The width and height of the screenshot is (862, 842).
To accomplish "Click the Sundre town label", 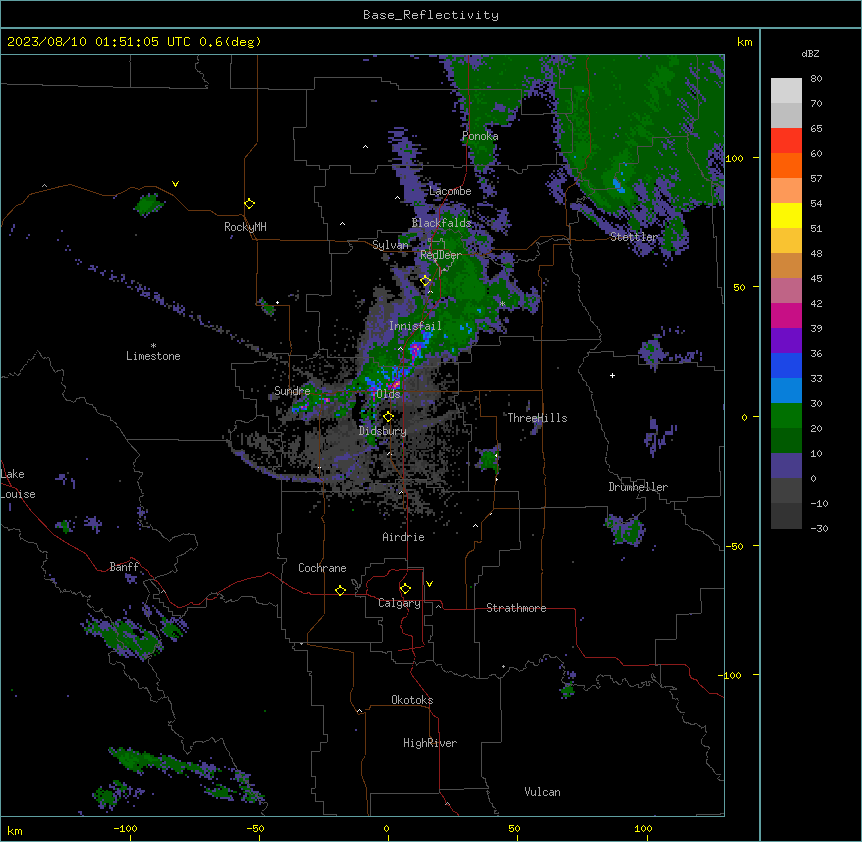I will point(292,391).
